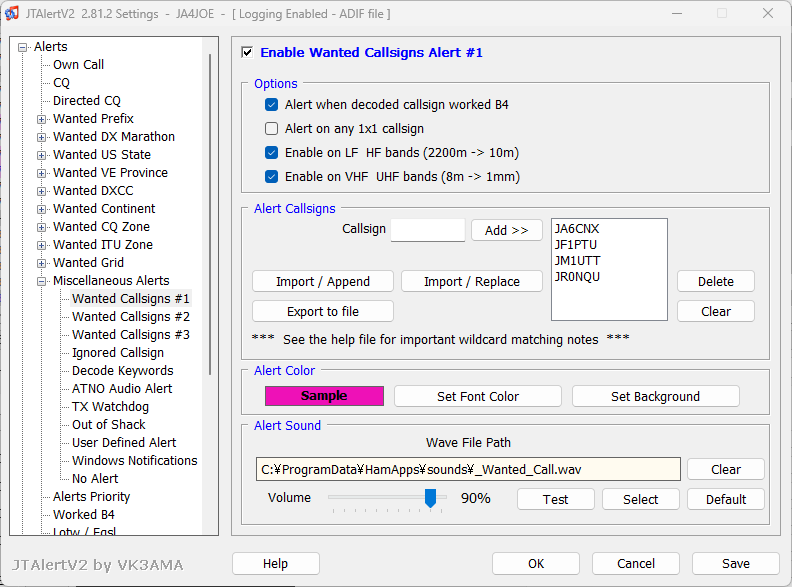Click Export to file button

(323, 311)
